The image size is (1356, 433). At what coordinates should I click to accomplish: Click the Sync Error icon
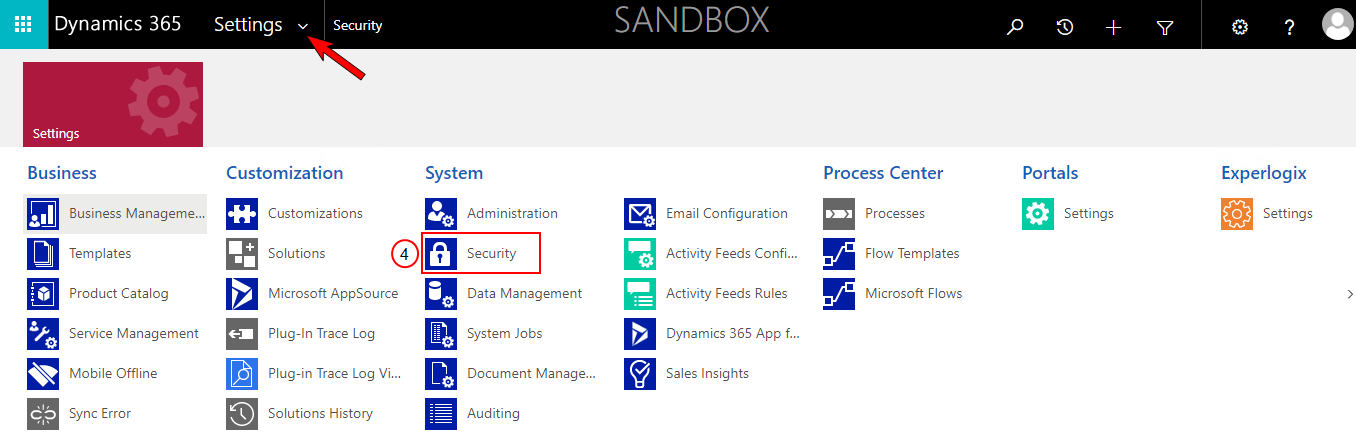tap(43, 414)
